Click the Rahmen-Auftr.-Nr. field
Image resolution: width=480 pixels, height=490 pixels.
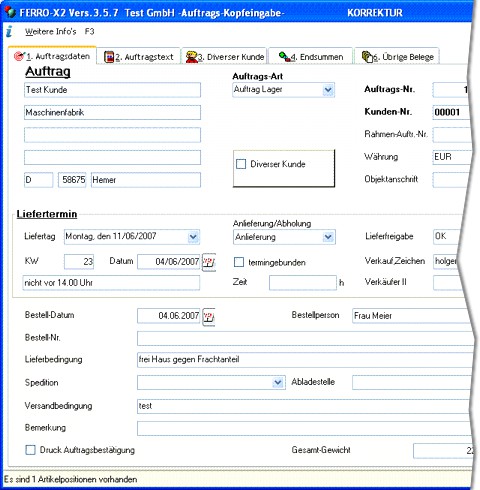(x=451, y=135)
